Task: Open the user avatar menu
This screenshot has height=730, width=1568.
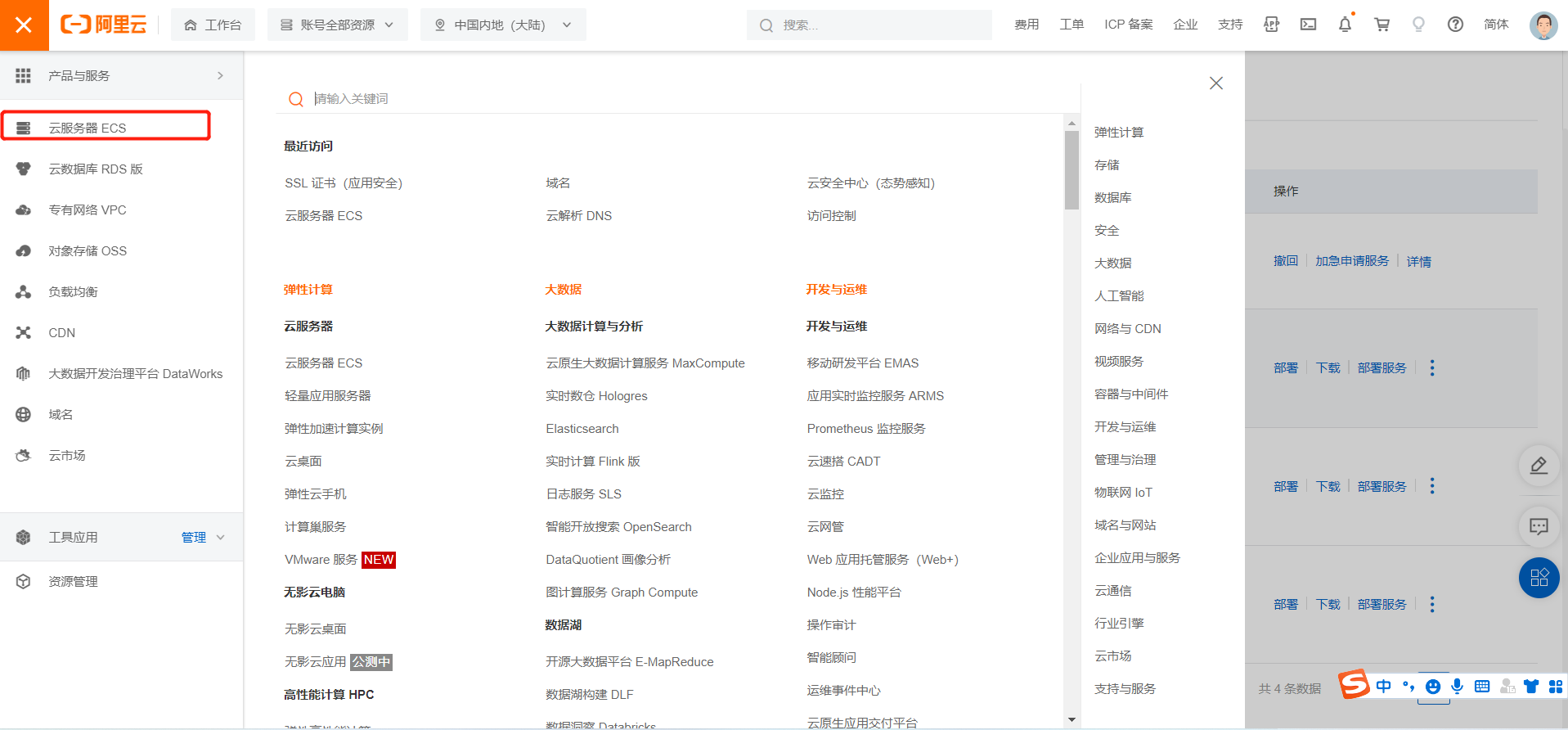Action: pyautogui.click(x=1543, y=25)
